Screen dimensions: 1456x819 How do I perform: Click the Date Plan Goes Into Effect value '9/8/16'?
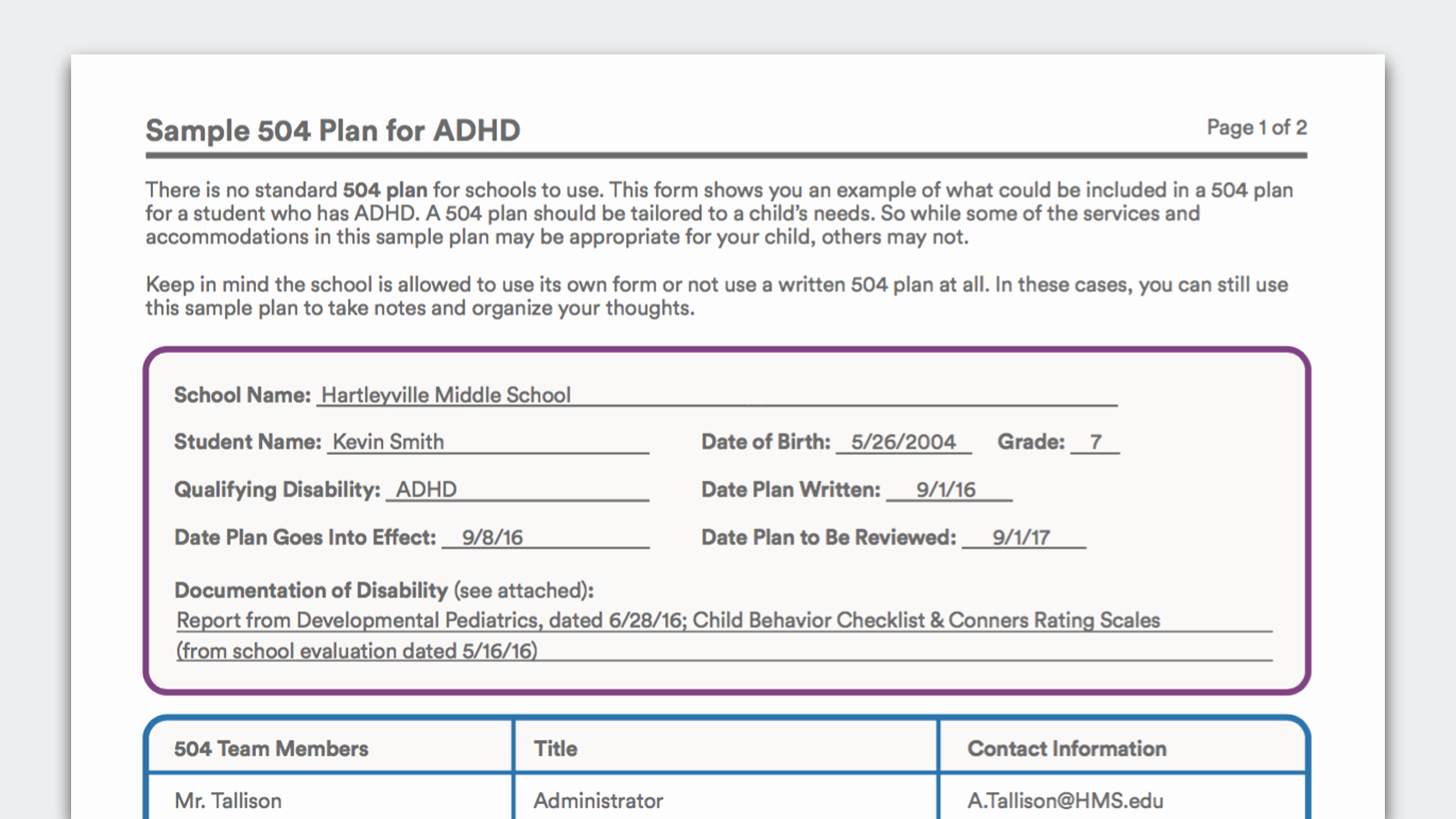coord(492,537)
